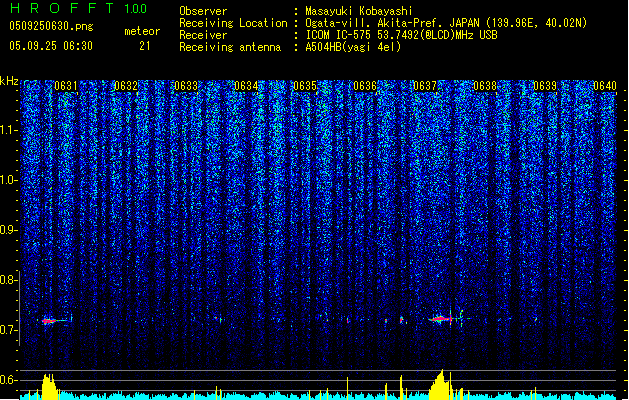Viewport: 629px width, 400px height.
Task: Click the meteor label
Action: tap(142, 31)
